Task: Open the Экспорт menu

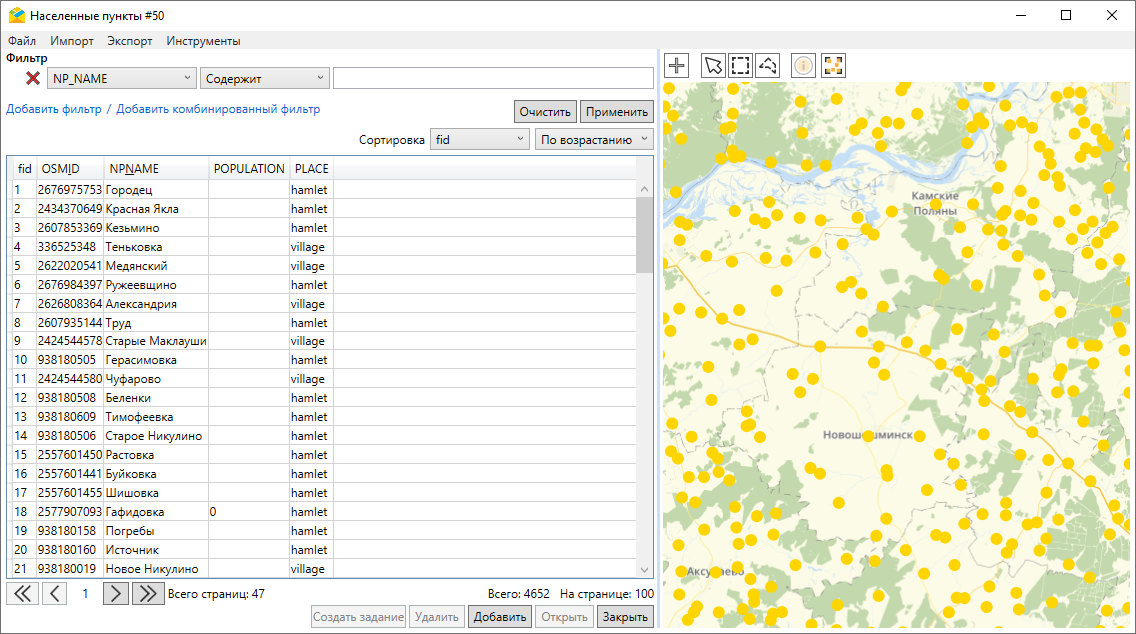Action: (x=130, y=41)
